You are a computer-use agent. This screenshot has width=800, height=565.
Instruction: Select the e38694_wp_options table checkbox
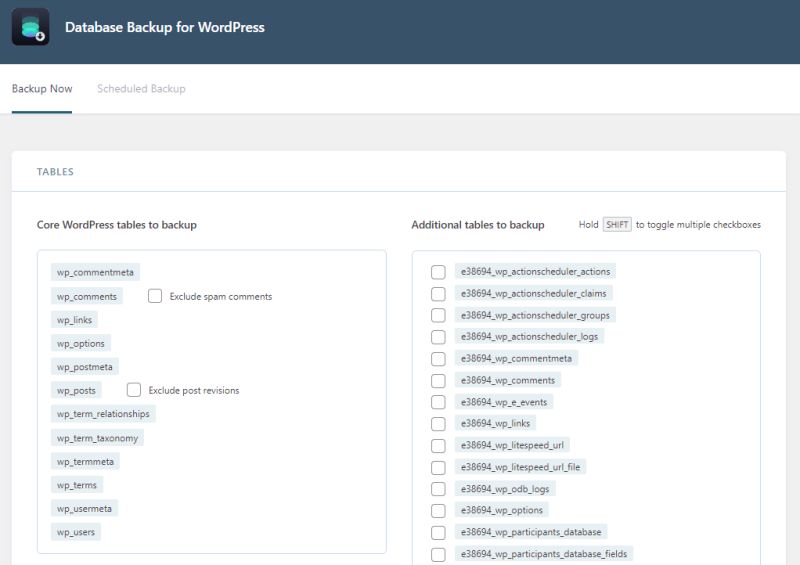(x=438, y=511)
